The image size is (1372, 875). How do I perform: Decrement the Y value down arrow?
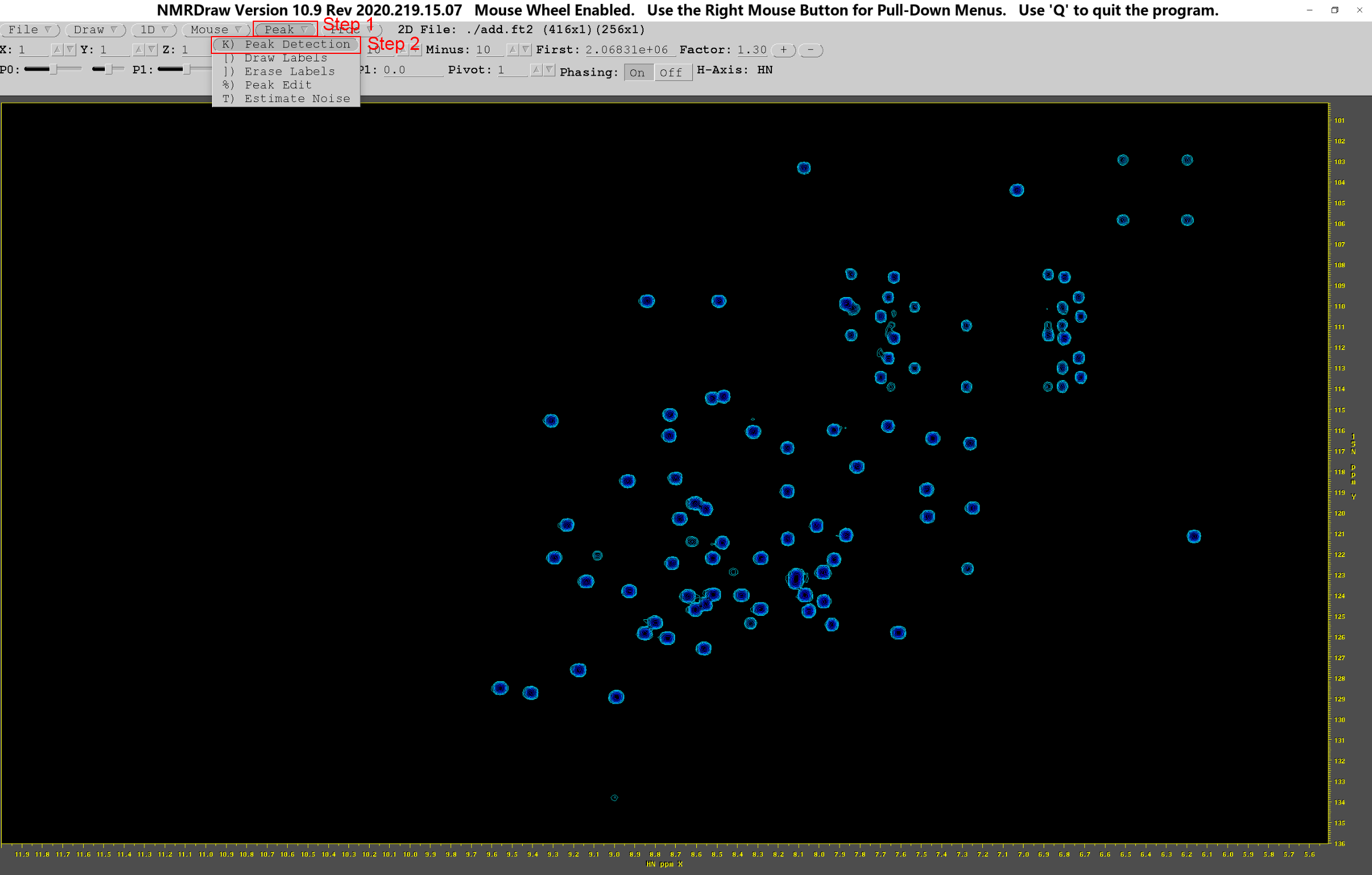[151, 50]
